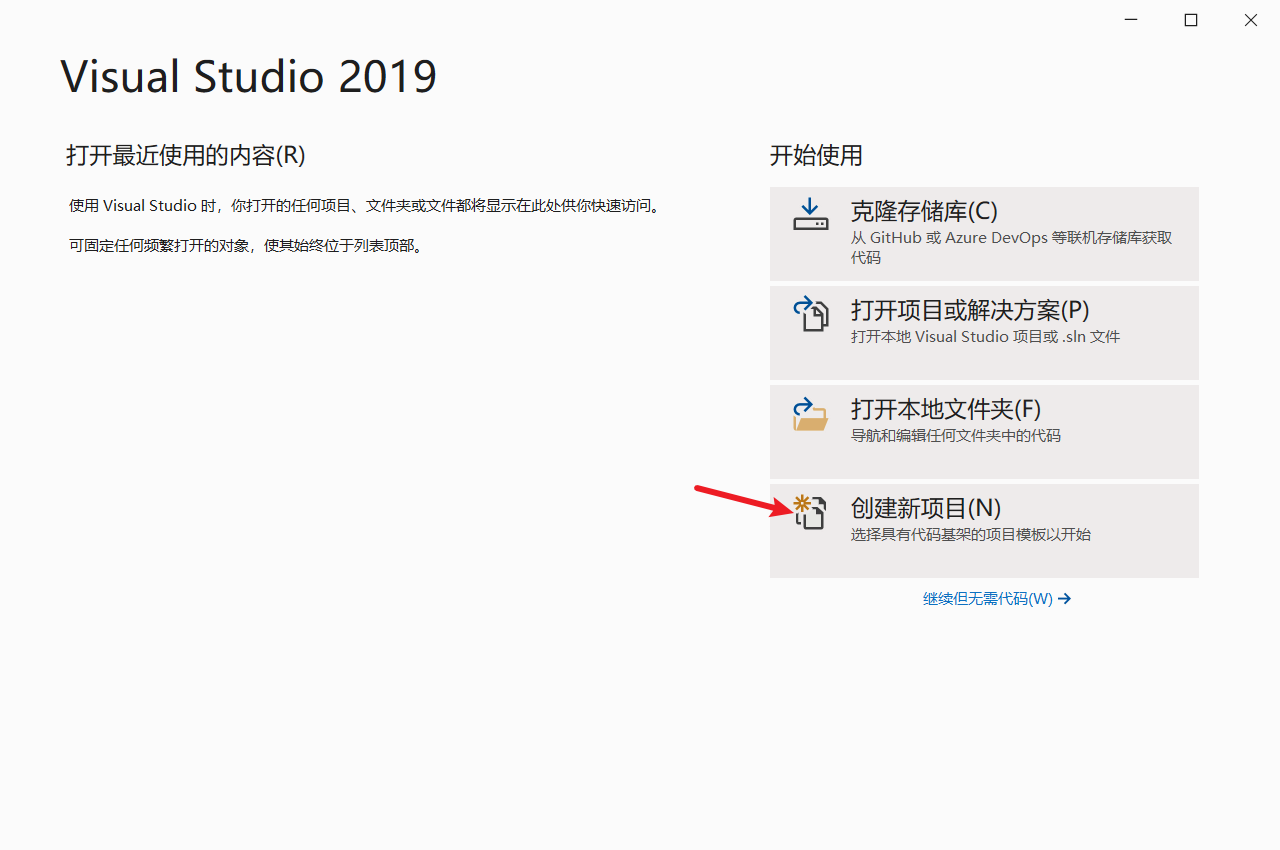Image resolution: width=1280 pixels, height=850 pixels.
Task: Click the 可固定任何频繁打开的对象 hint text
Action: [x=246, y=245]
